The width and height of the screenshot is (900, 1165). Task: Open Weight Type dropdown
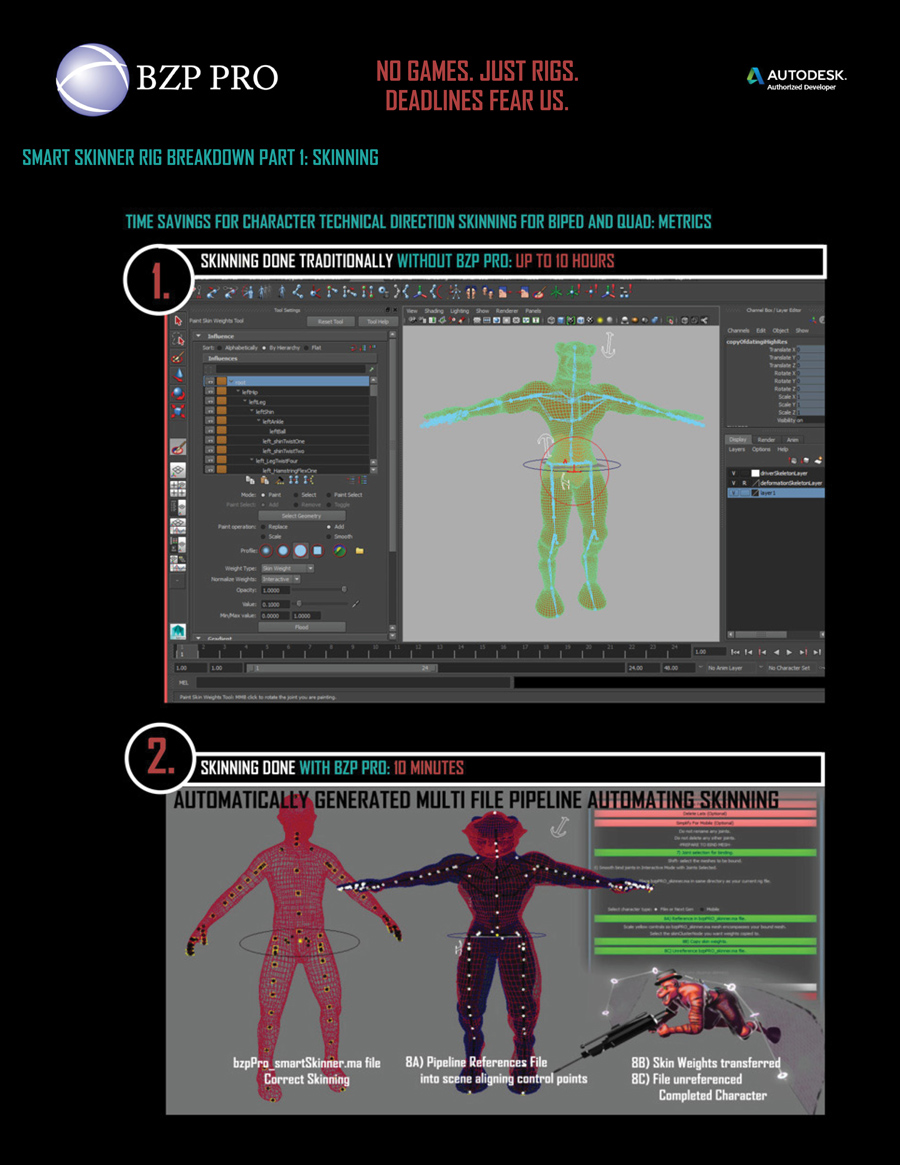287,568
